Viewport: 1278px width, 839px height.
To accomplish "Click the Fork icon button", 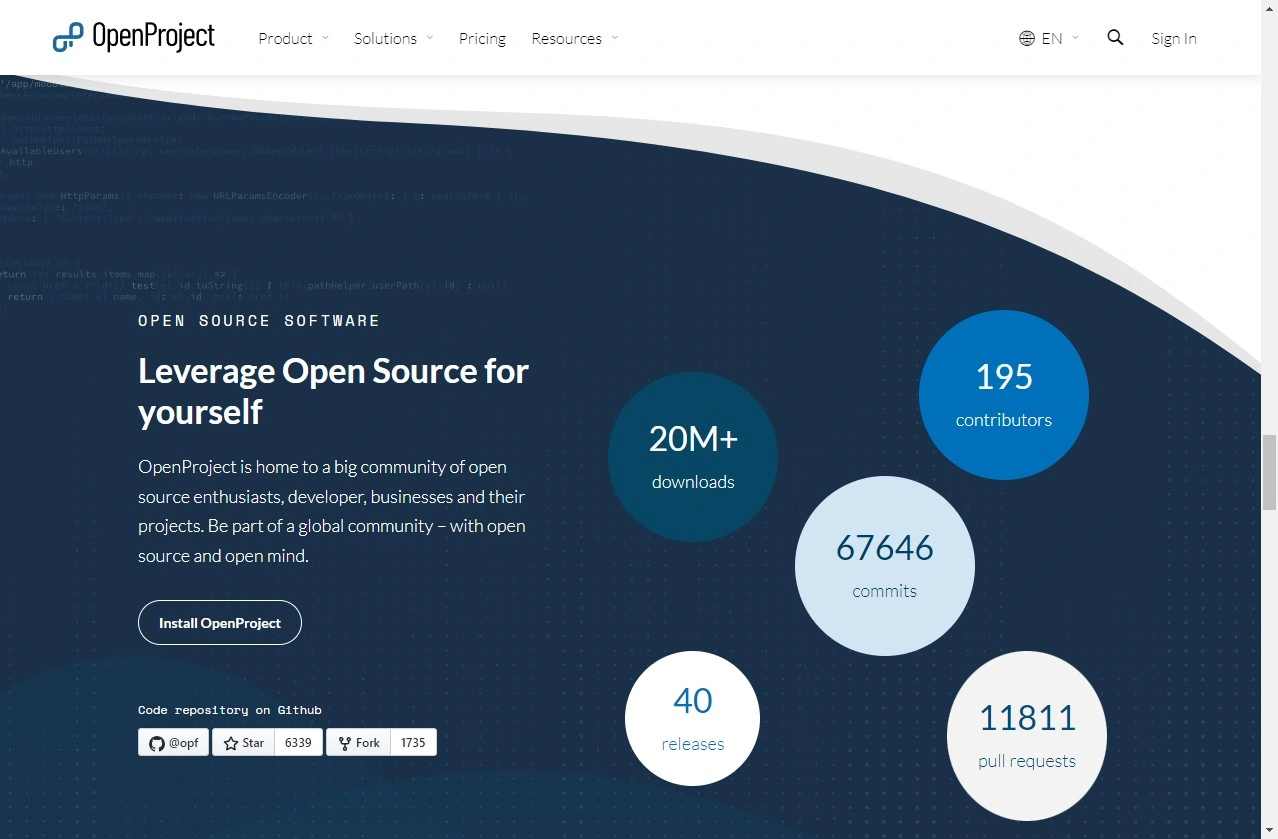I will pos(358,743).
